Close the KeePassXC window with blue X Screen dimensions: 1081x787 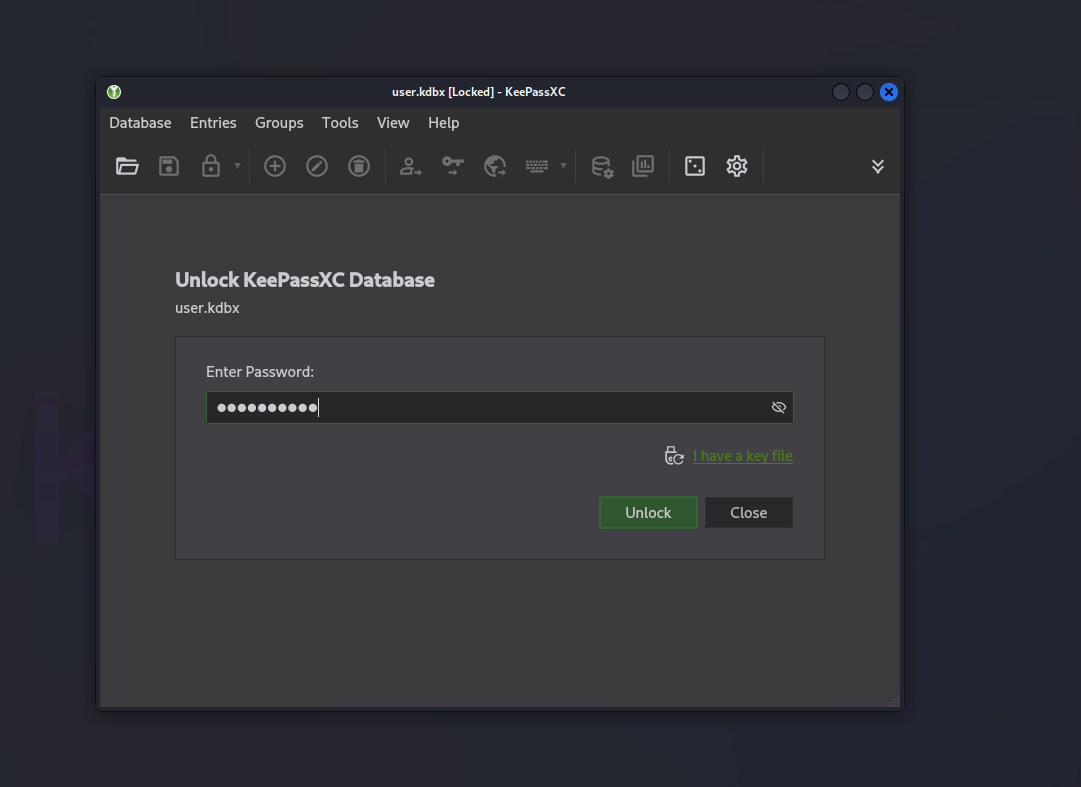coord(889,92)
